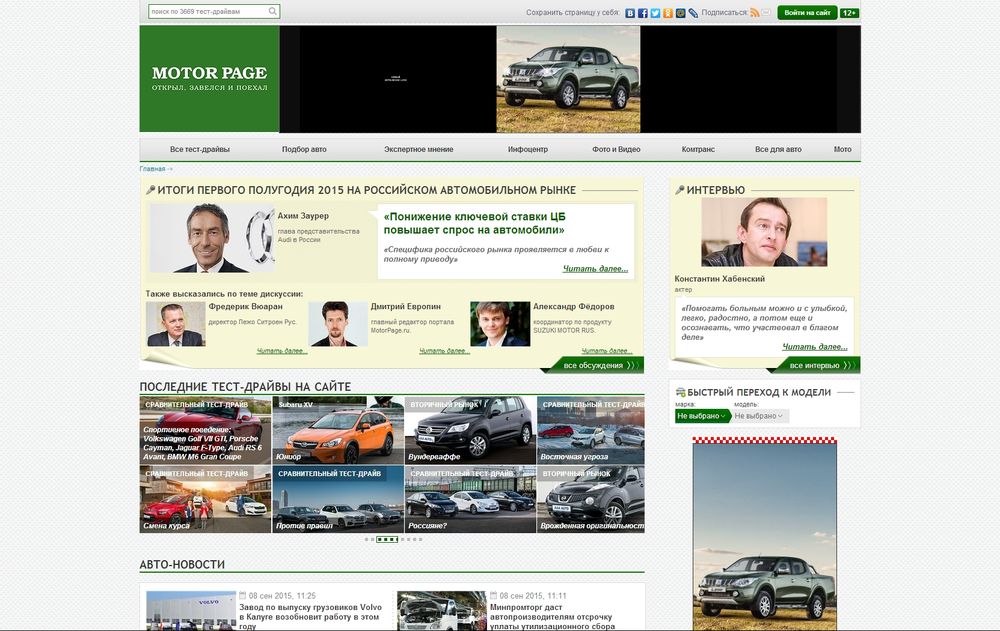
Task: Click the car icon beside Быстрый переход к модели
Action: click(x=680, y=392)
